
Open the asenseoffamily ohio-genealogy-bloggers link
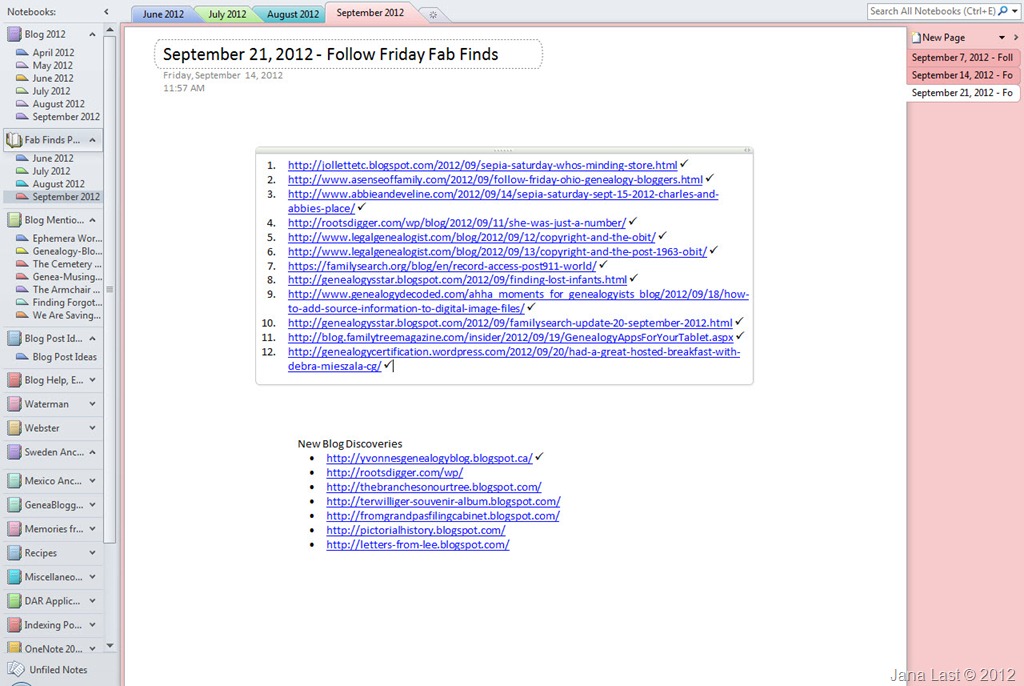tap(495, 180)
